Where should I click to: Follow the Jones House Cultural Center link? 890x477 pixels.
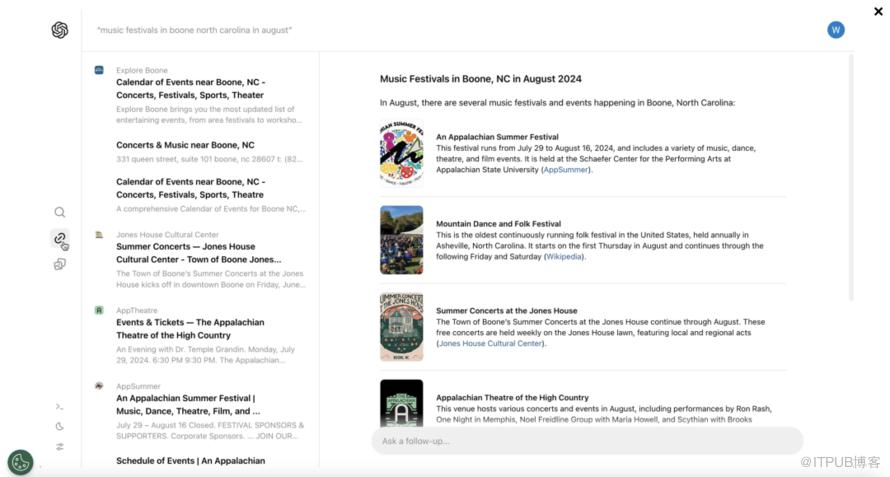coord(491,343)
